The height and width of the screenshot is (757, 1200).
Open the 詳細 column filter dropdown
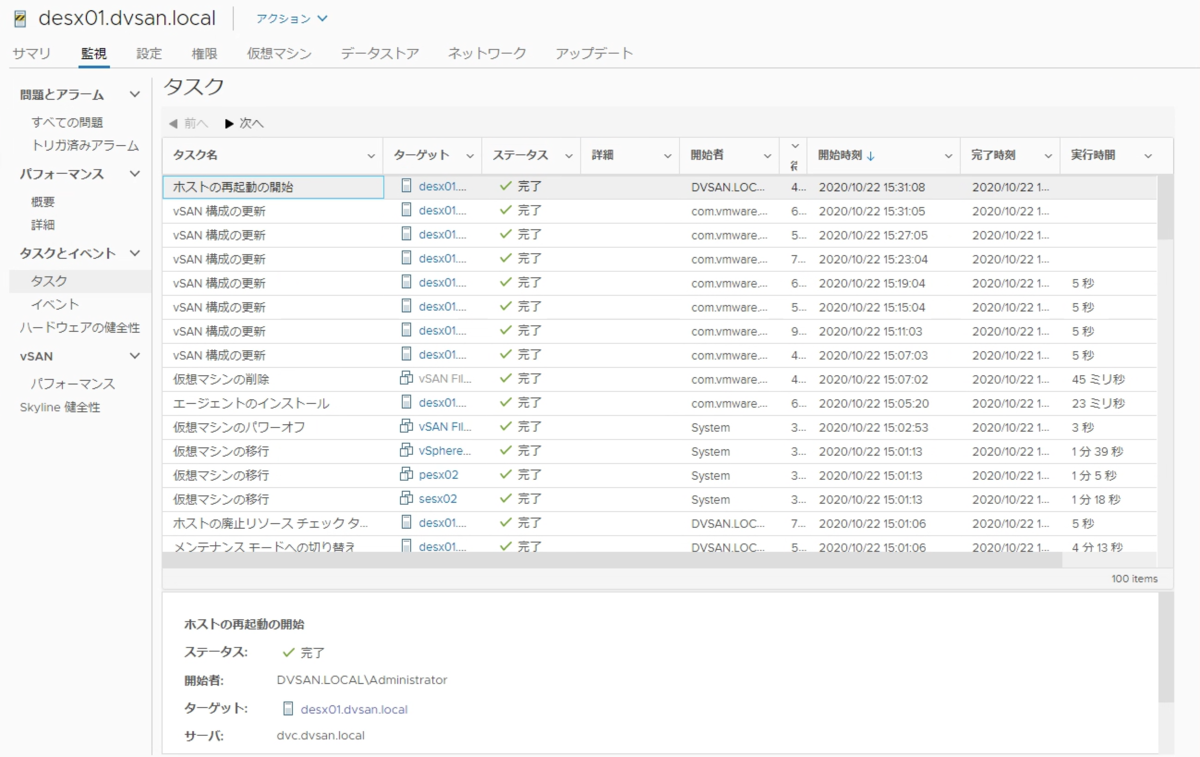(x=667, y=156)
